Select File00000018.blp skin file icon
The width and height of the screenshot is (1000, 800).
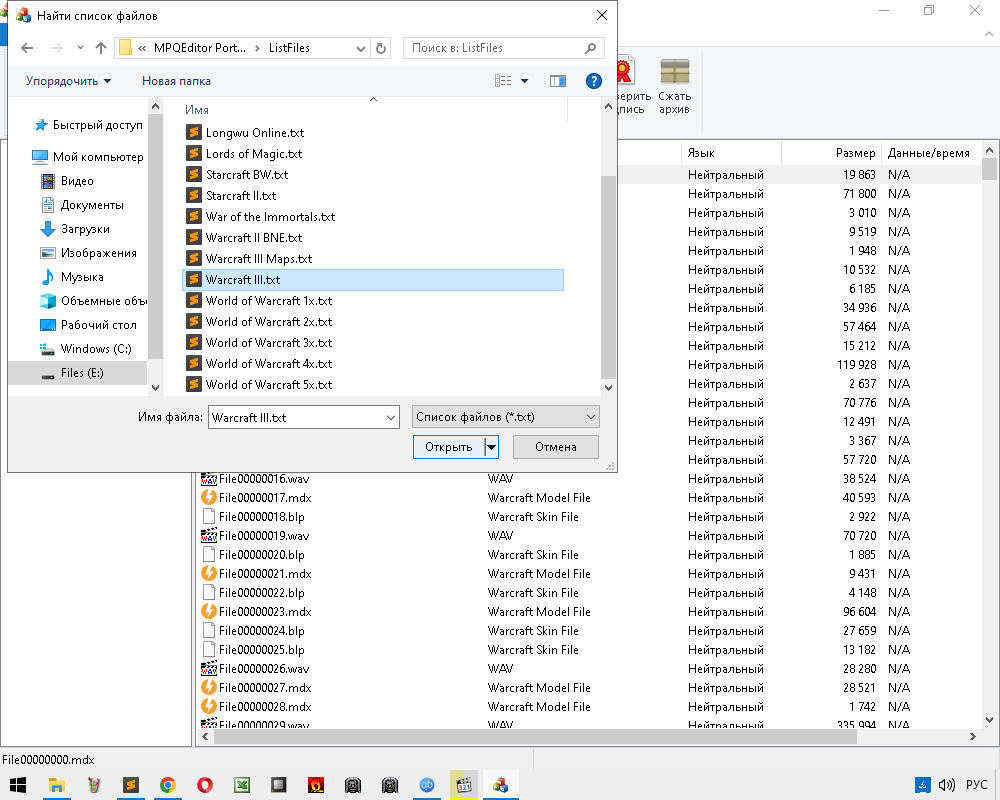209,517
